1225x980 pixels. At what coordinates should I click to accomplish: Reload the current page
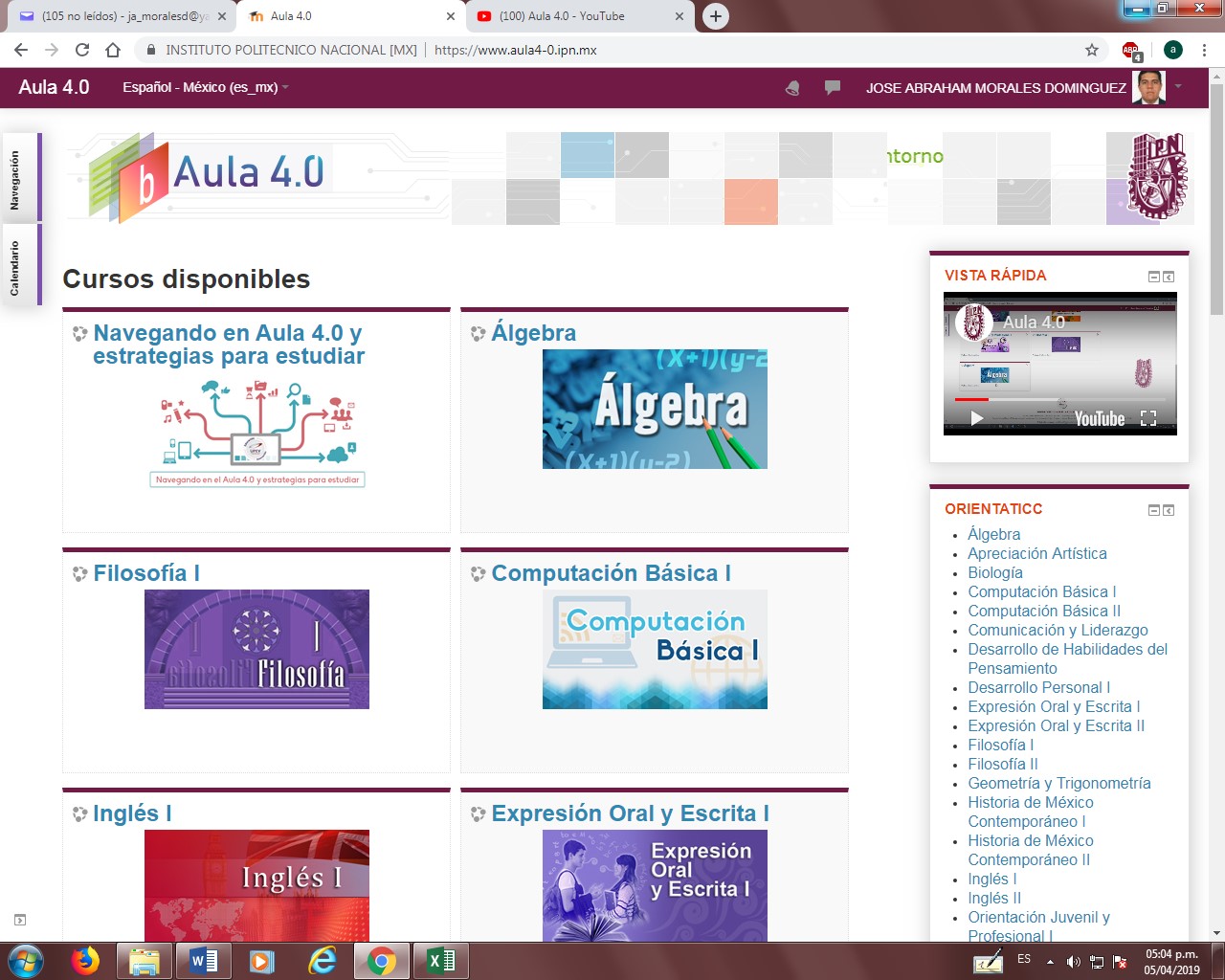pyautogui.click(x=82, y=50)
